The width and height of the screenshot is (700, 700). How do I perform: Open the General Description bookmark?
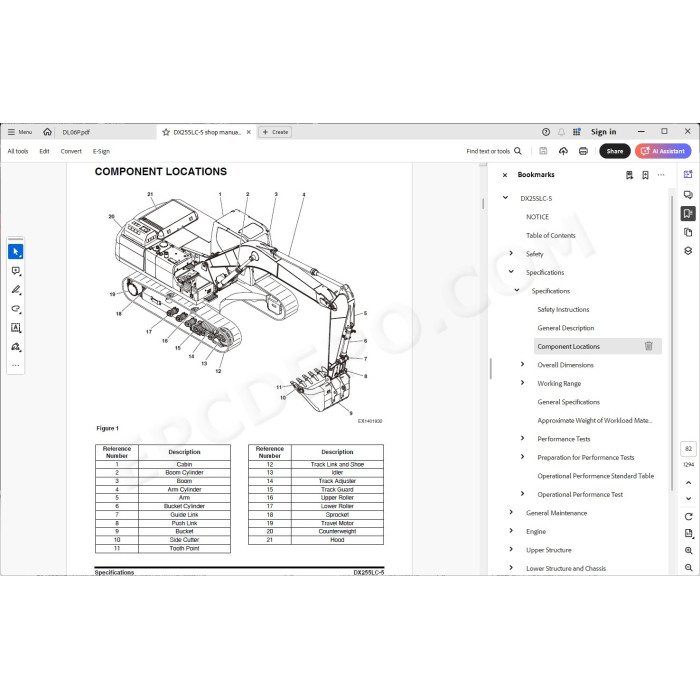(566, 328)
